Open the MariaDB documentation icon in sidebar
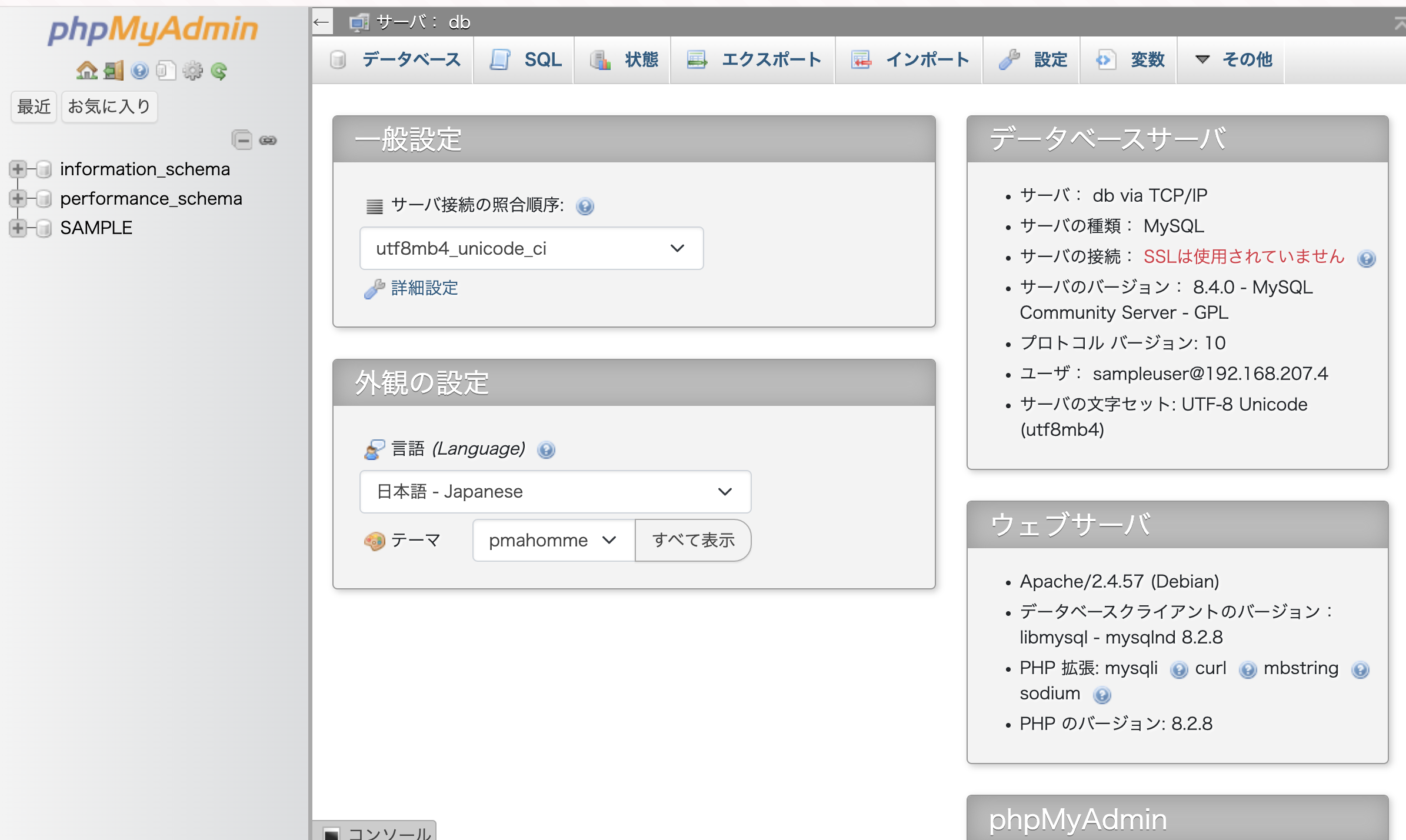 [x=166, y=71]
